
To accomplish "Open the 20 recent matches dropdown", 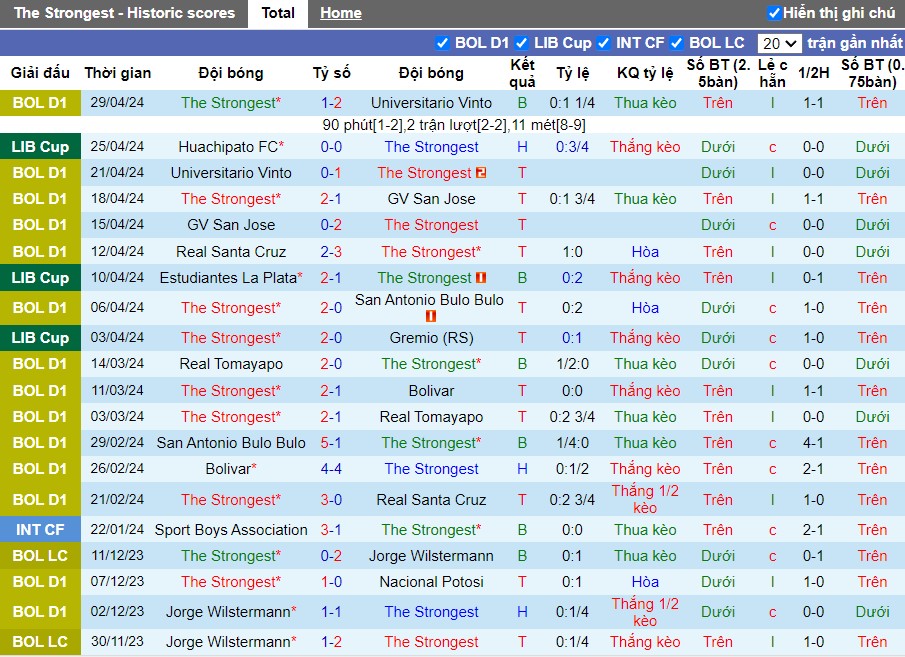I will 779,43.
